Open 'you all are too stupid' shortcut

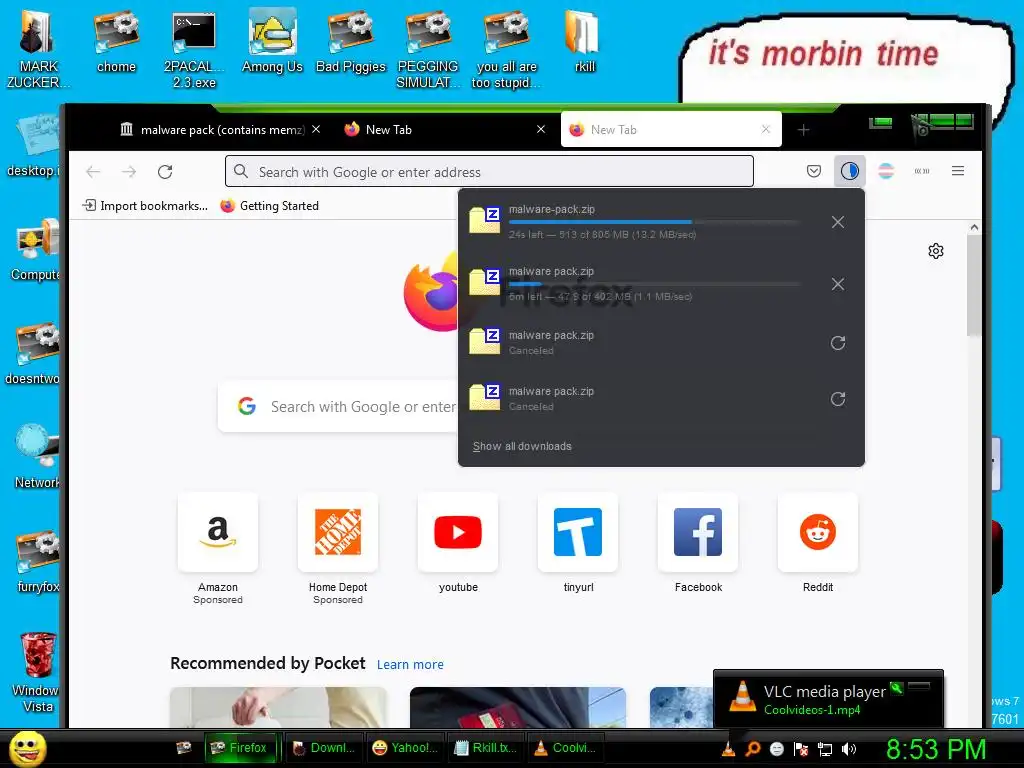point(506,49)
